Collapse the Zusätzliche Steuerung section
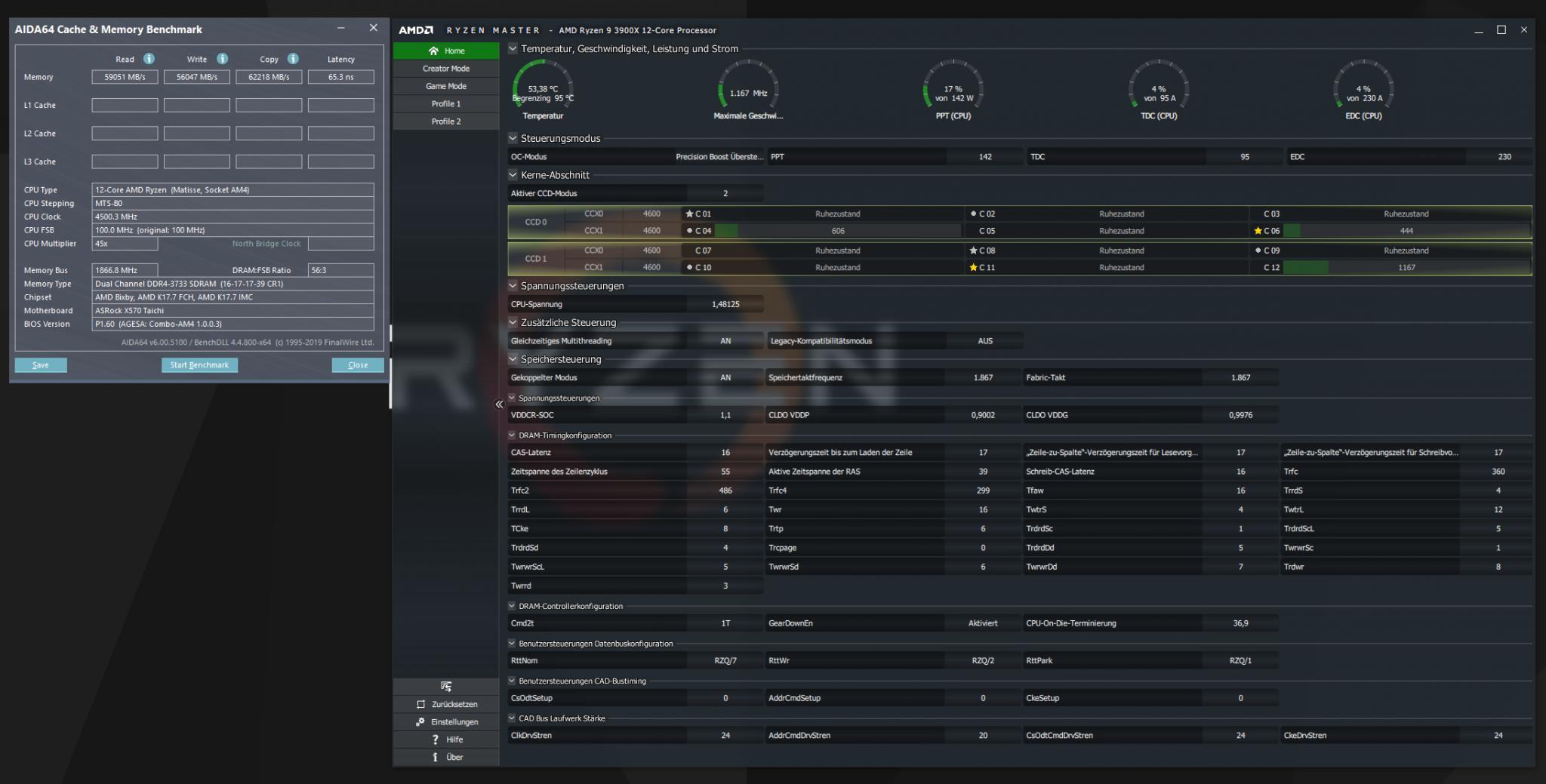Viewport: 1546px width, 784px height. [513, 322]
